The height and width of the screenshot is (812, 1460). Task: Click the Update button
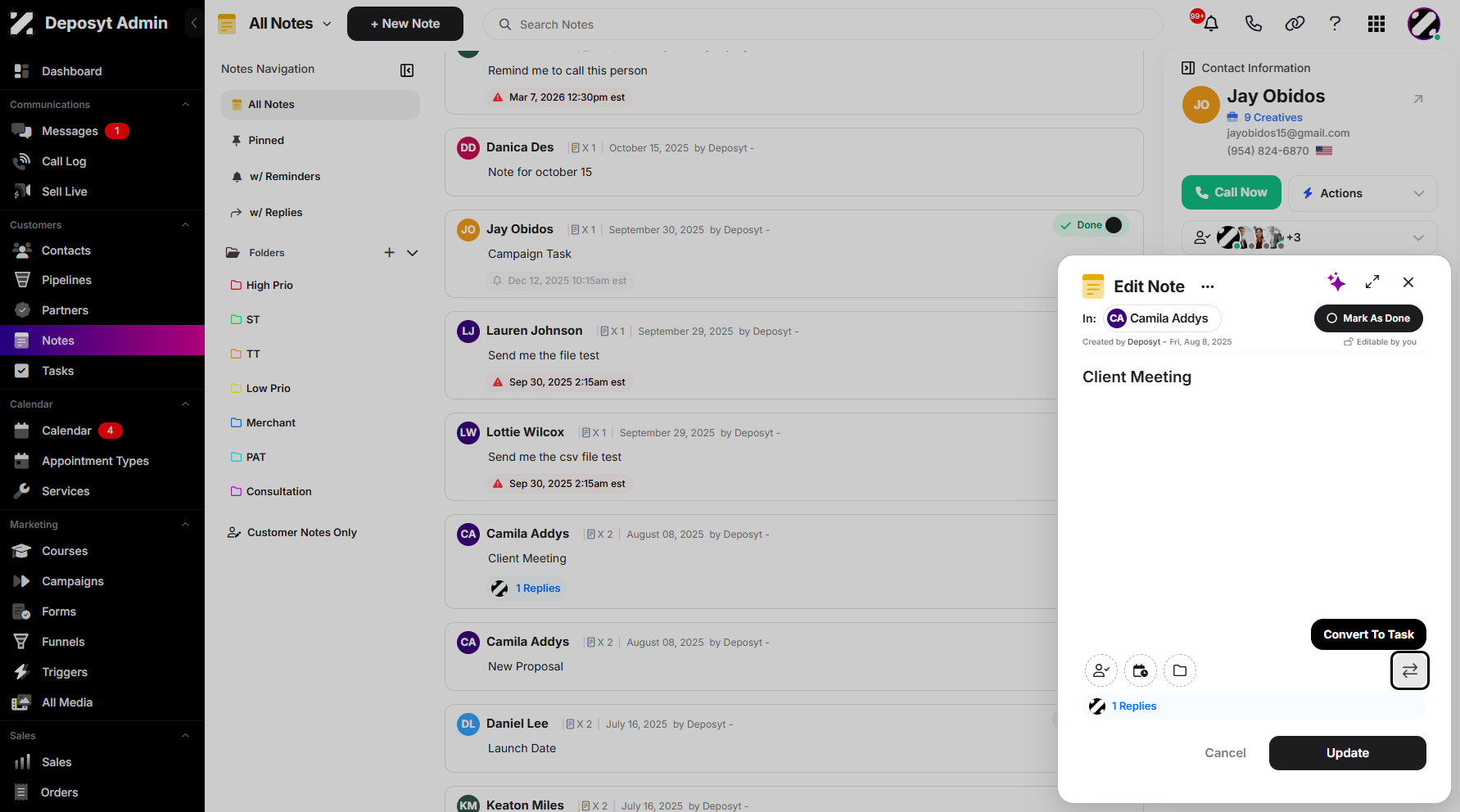1347,753
